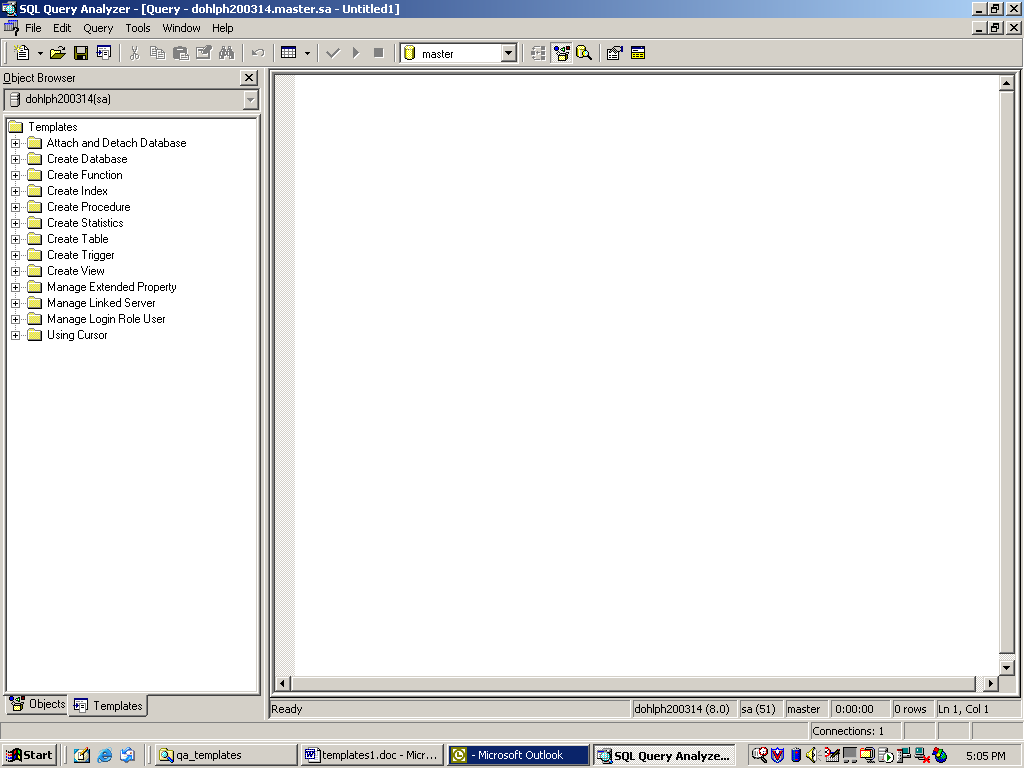This screenshot has height=768, width=1024.
Task: Click the Cancel Query stop icon
Action: 379,53
